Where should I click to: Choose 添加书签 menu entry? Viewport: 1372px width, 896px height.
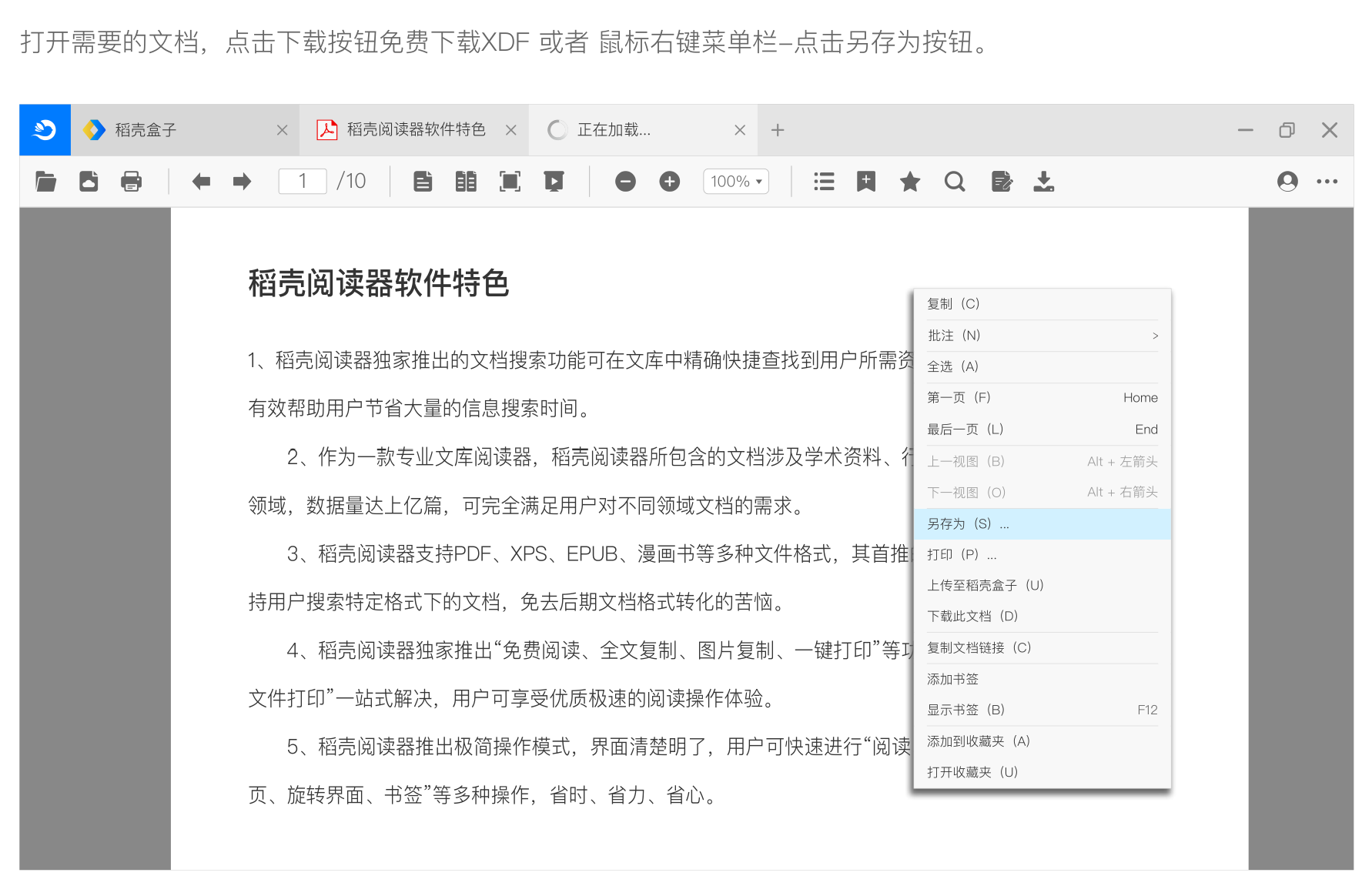click(1042, 680)
